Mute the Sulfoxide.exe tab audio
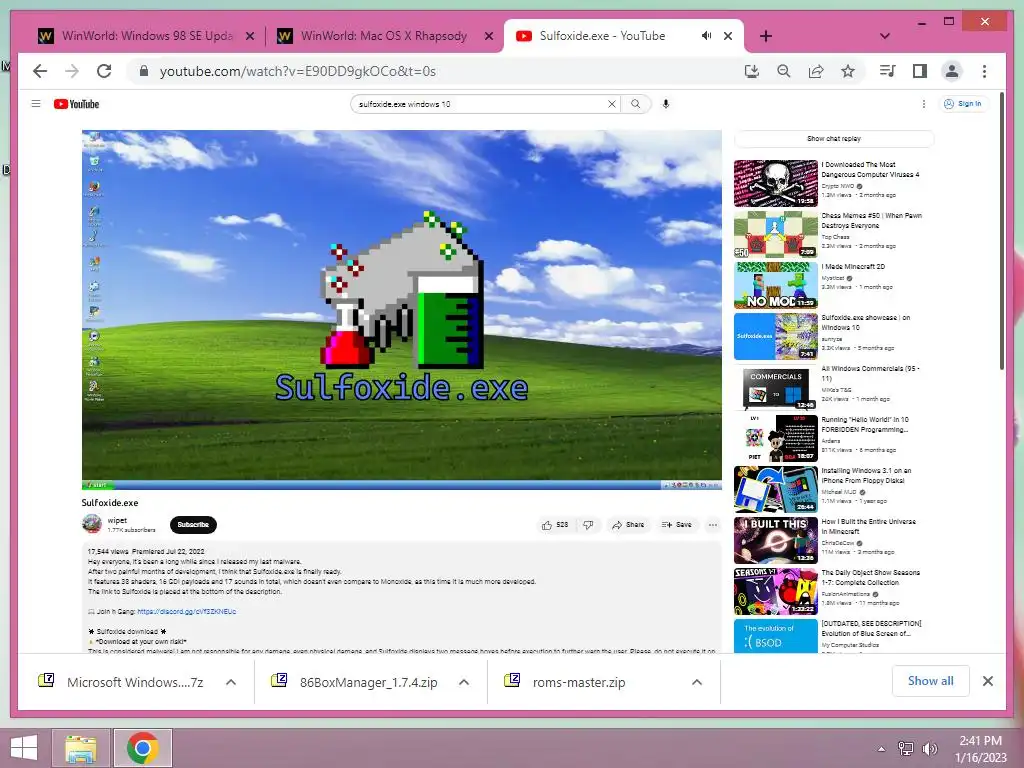Image resolution: width=1024 pixels, height=768 pixels. pos(707,36)
